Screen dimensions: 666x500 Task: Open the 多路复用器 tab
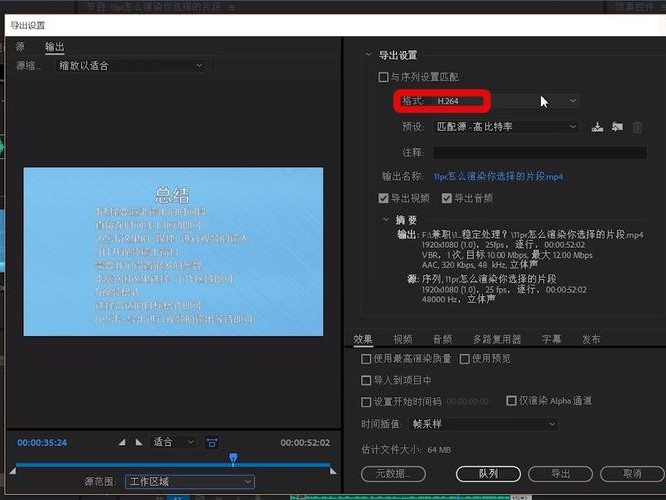coord(497,339)
